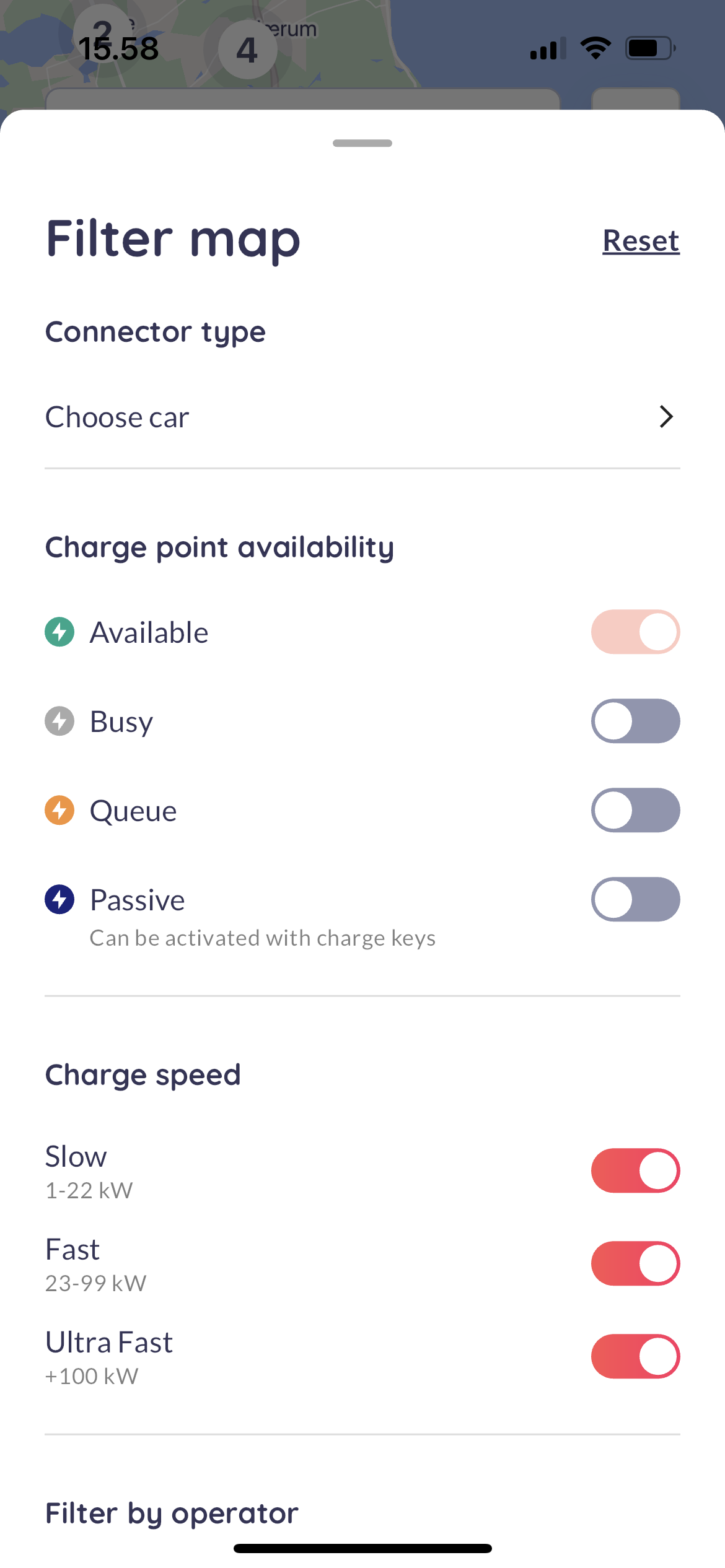The image size is (725, 1568).
Task: Open the Choose car chevron arrow
Action: [666, 417]
